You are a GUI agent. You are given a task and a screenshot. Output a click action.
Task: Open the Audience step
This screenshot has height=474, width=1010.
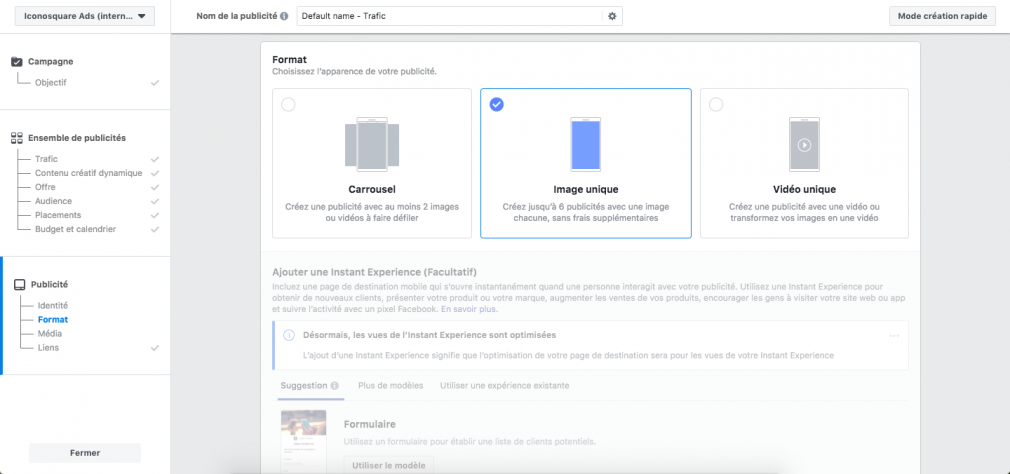pyautogui.click(x=53, y=202)
